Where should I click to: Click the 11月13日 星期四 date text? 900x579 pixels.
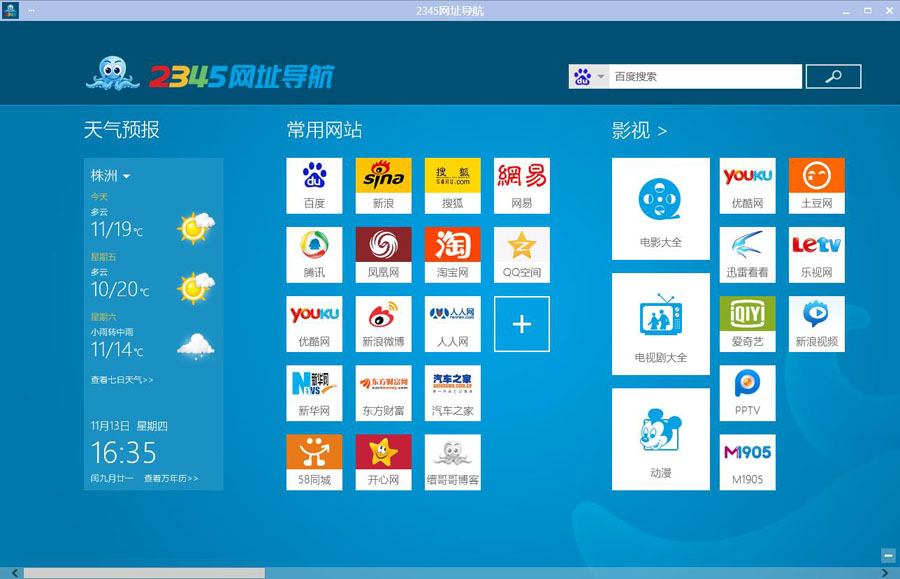pyautogui.click(x=129, y=426)
